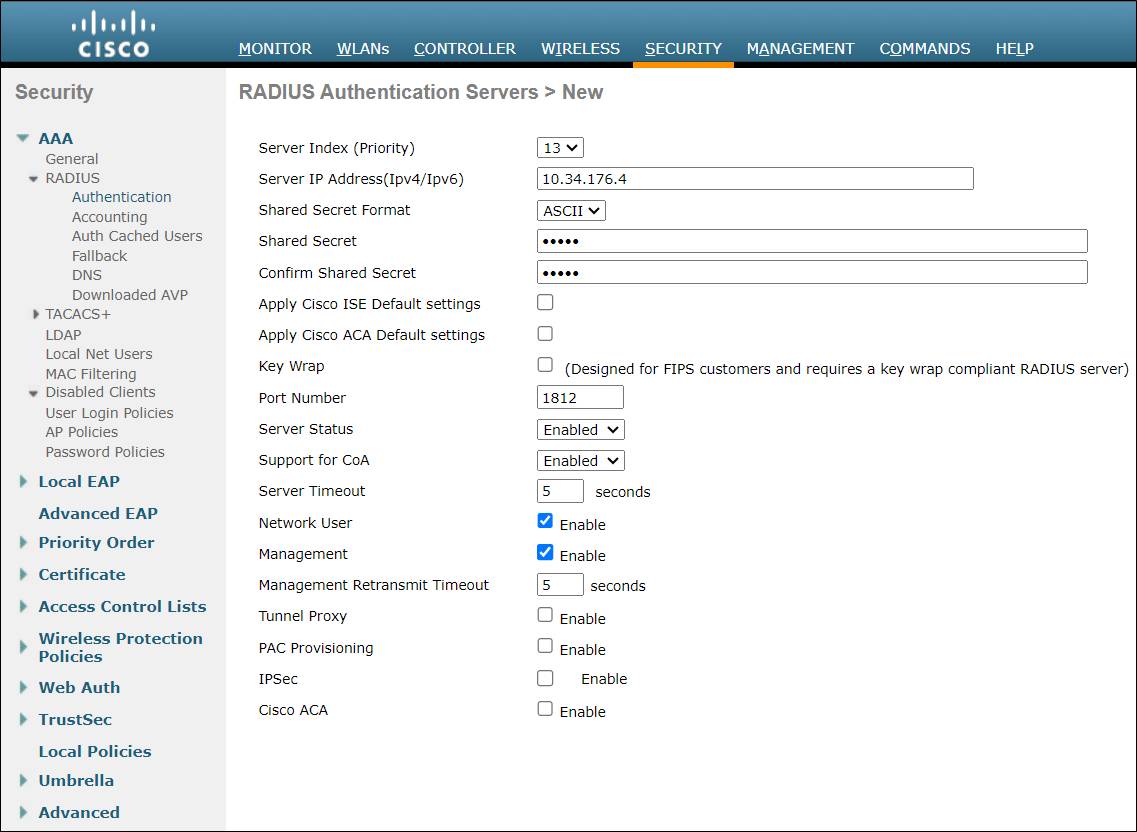Check Apply Cisco ISE Default settings
Screen dimensions: 1137x832
pos(545,301)
